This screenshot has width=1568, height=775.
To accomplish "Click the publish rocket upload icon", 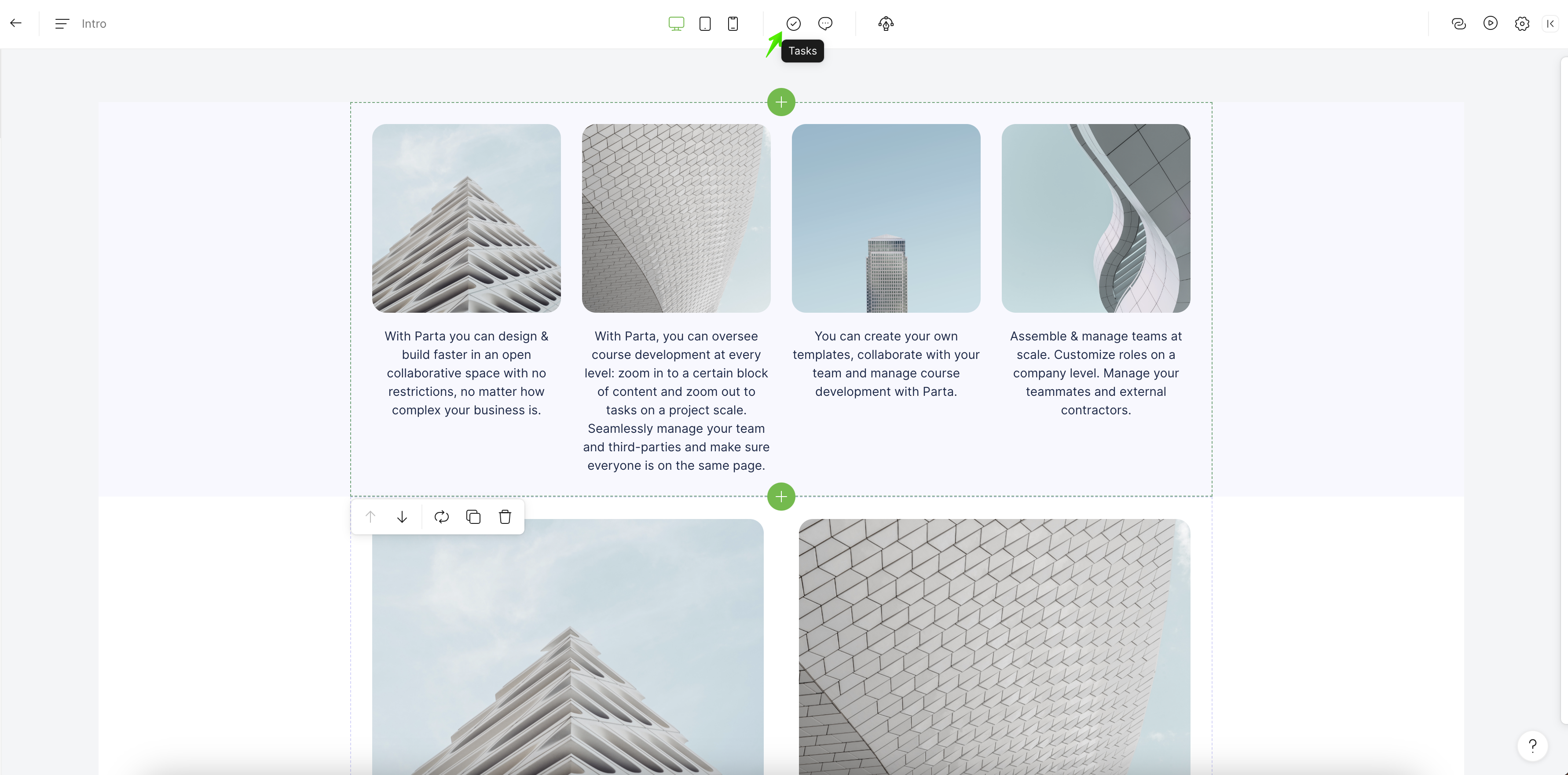I will point(886,24).
